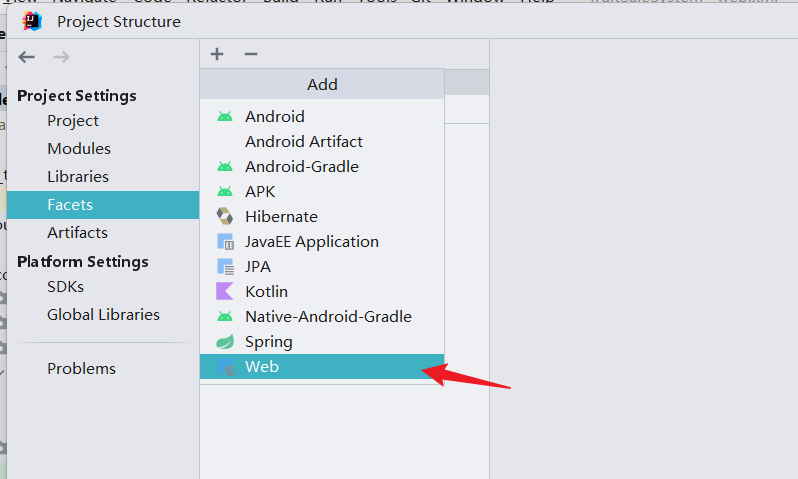Click the back navigation arrow

27,57
